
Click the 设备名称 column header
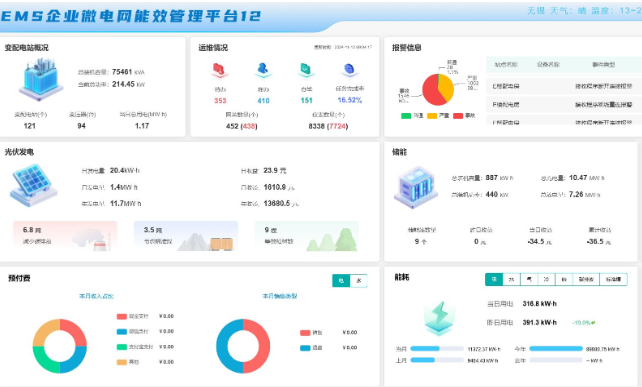pos(548,65)
